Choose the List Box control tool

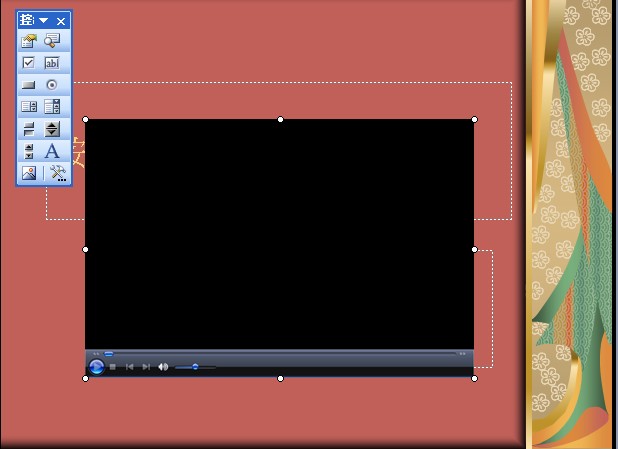point(29,107)
